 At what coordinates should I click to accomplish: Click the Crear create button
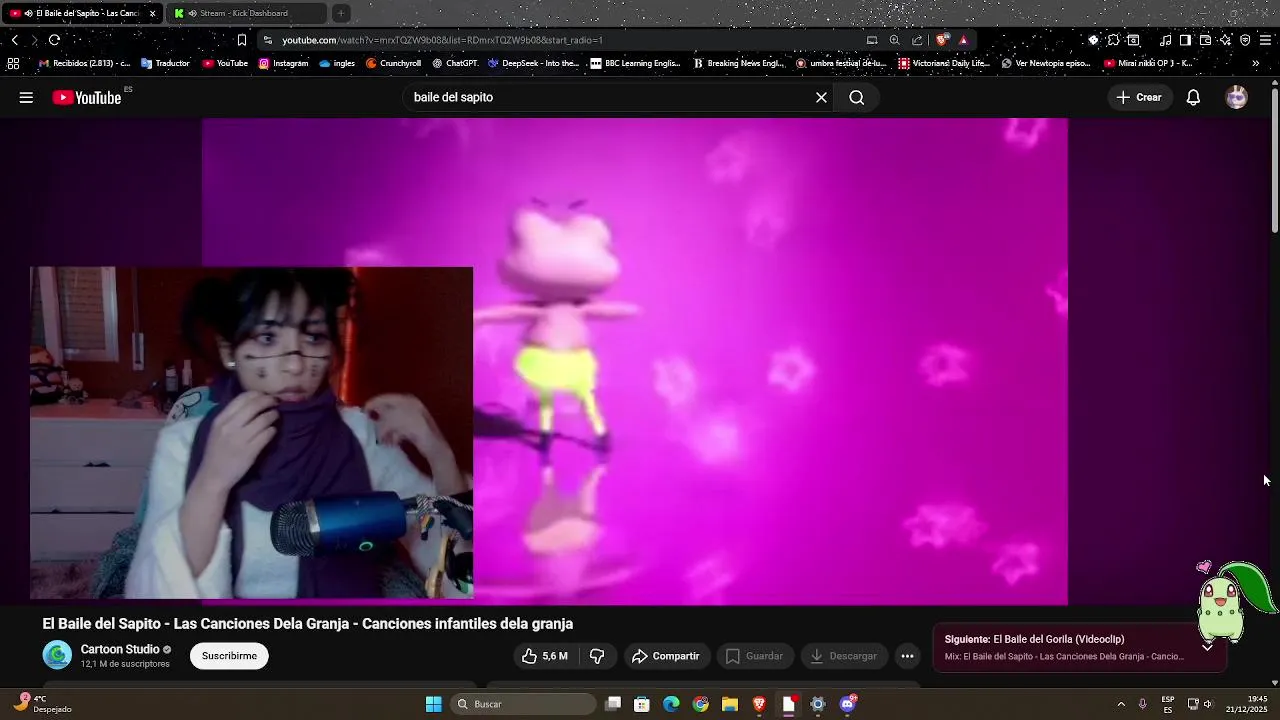[1139, 97]
